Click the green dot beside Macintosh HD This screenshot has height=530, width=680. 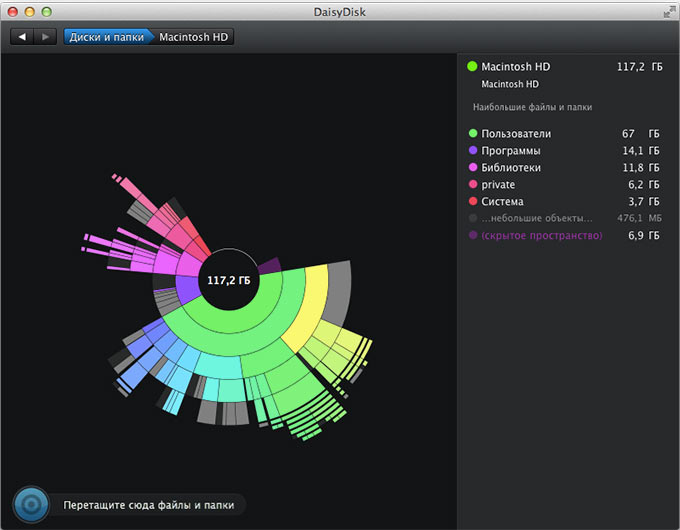point(472,66)
